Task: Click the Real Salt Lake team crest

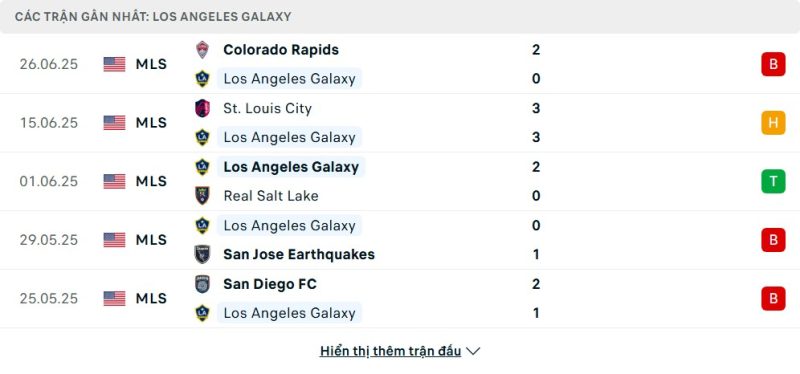Action: (x=203, y=196)
